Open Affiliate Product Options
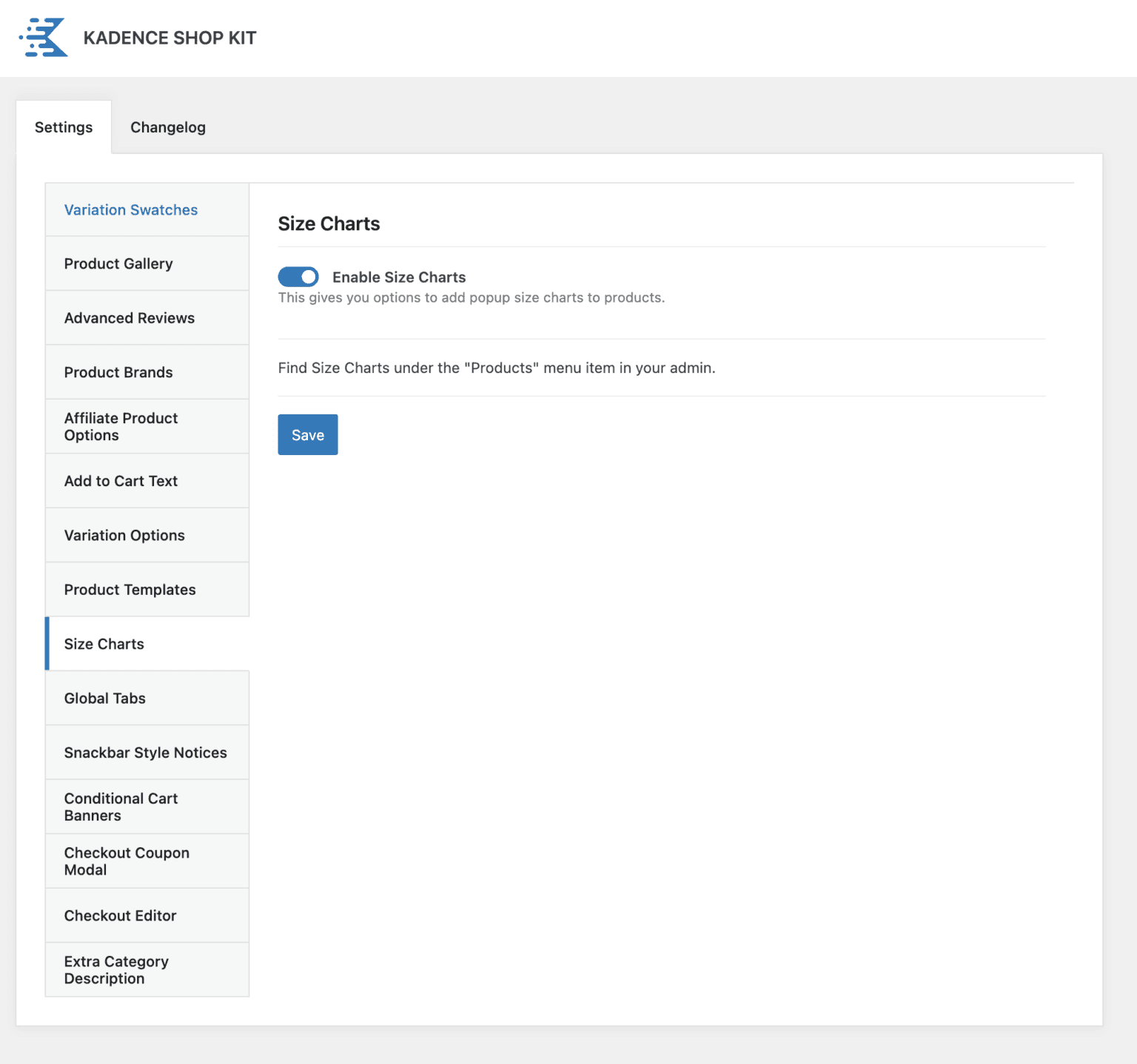This screenshot has height=1064, width=1137. 121,427
